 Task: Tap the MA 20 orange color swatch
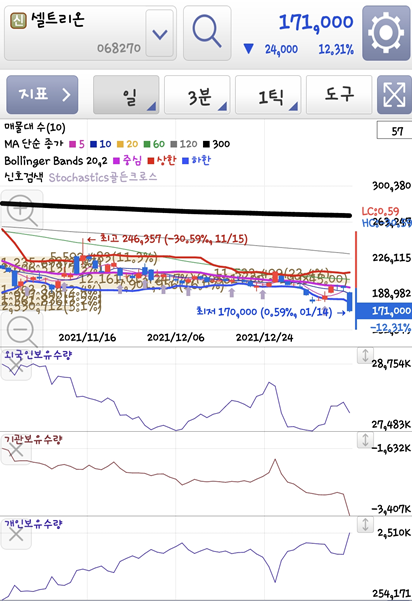(x=120, y=144)
